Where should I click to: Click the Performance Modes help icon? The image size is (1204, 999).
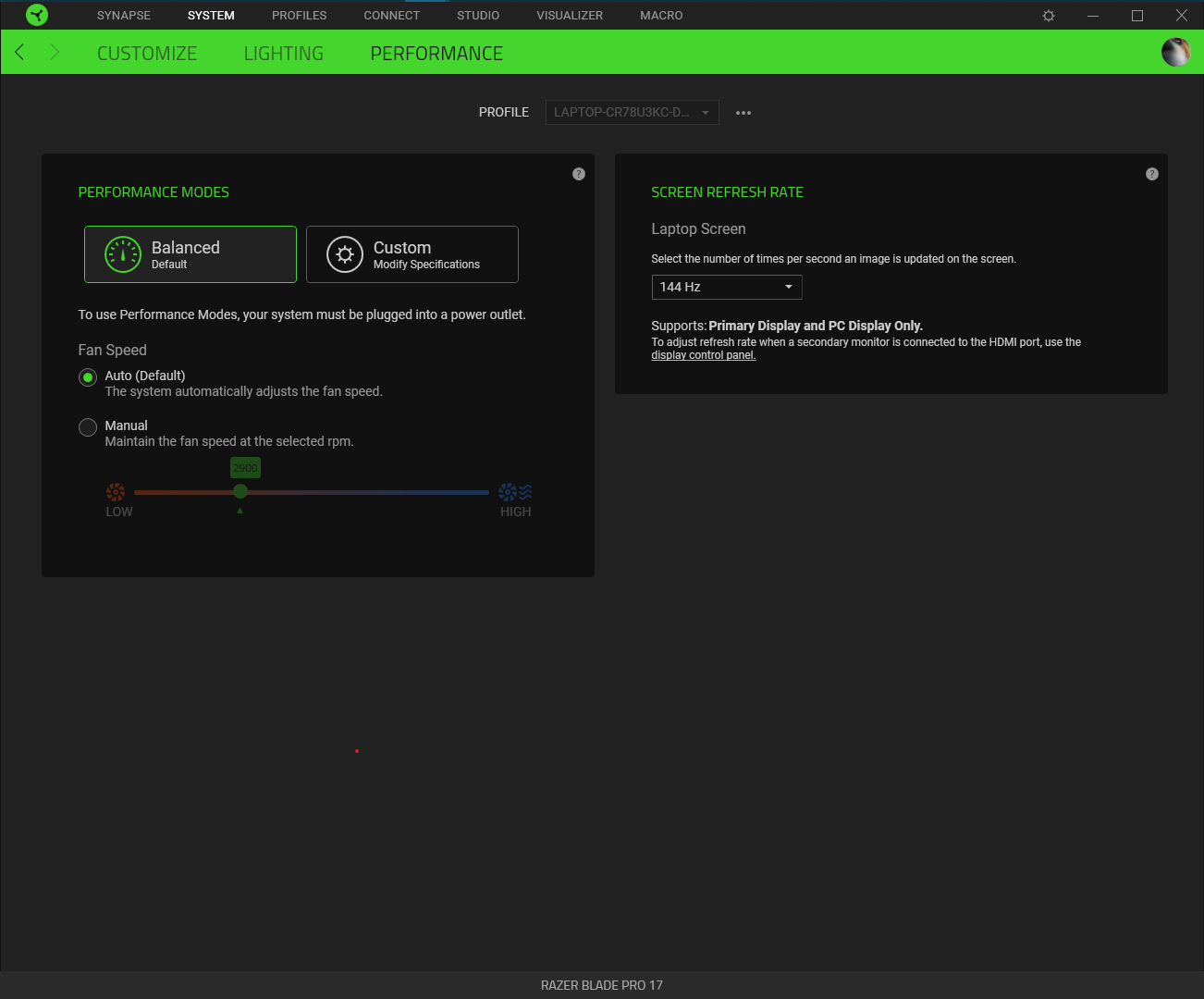(x=578, y=173)
